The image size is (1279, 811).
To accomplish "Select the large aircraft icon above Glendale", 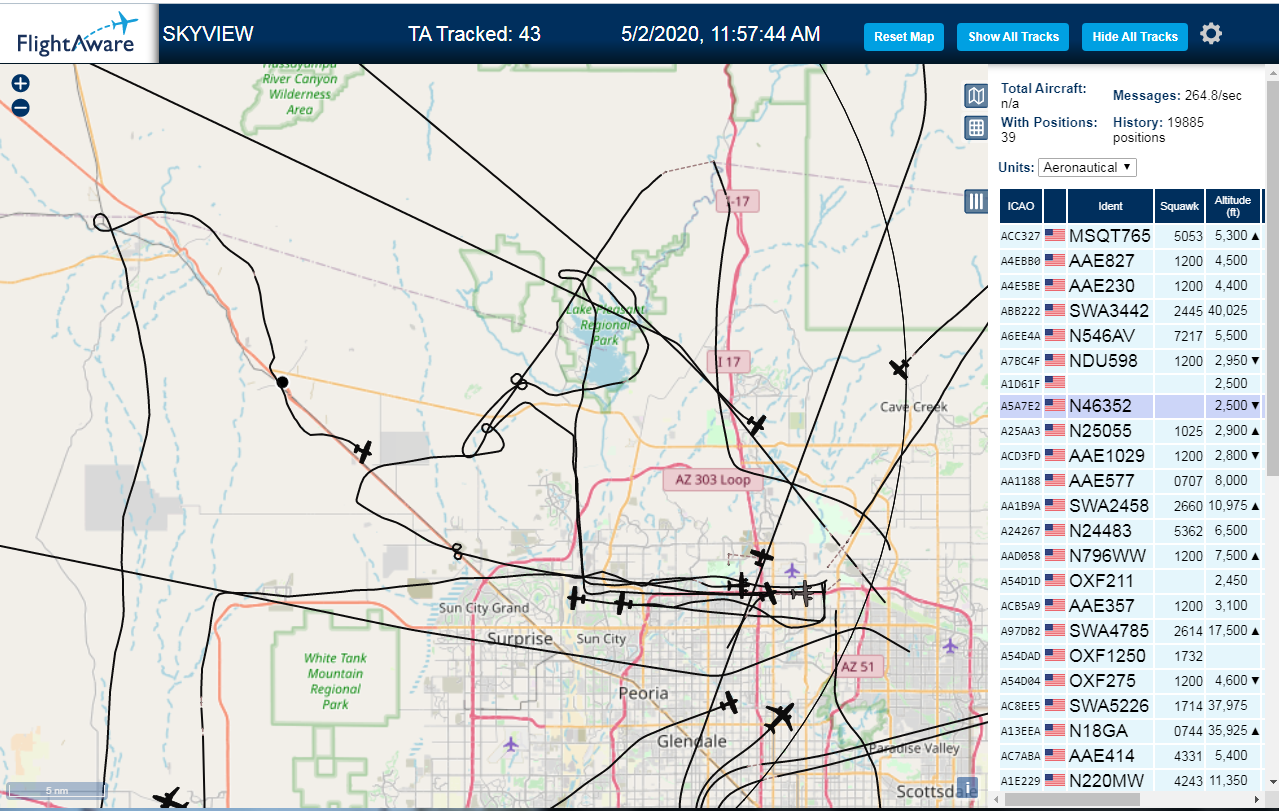I will pos(779,717).
